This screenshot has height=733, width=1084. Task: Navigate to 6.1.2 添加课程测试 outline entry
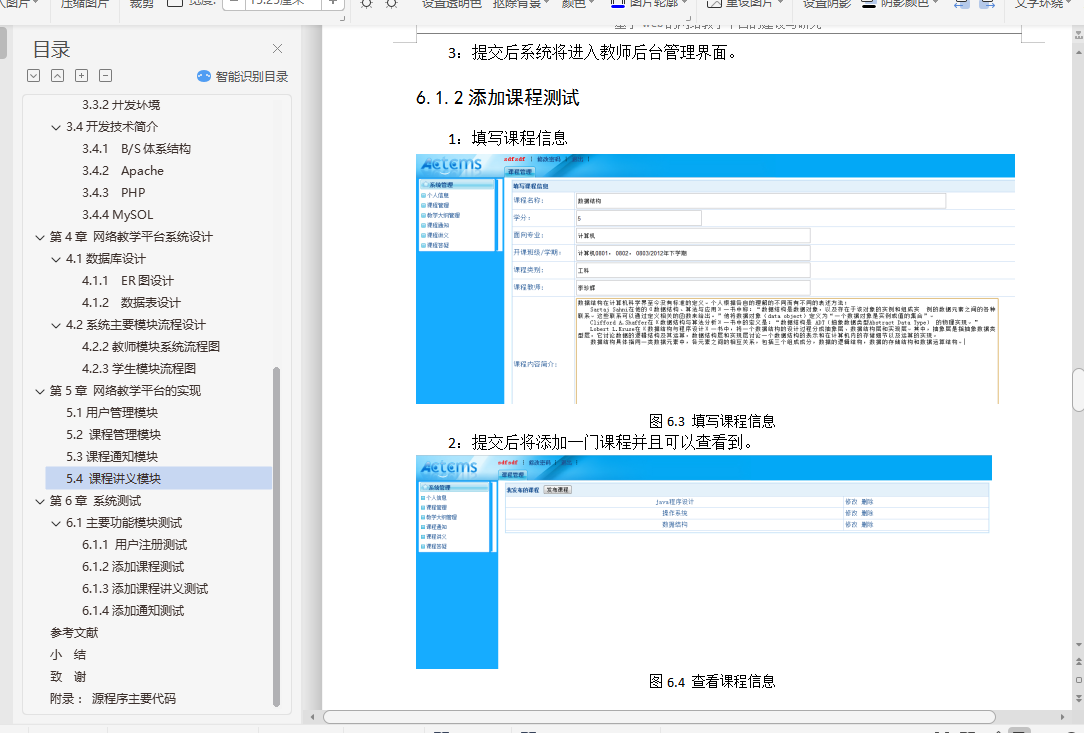[x=133, y=567]
